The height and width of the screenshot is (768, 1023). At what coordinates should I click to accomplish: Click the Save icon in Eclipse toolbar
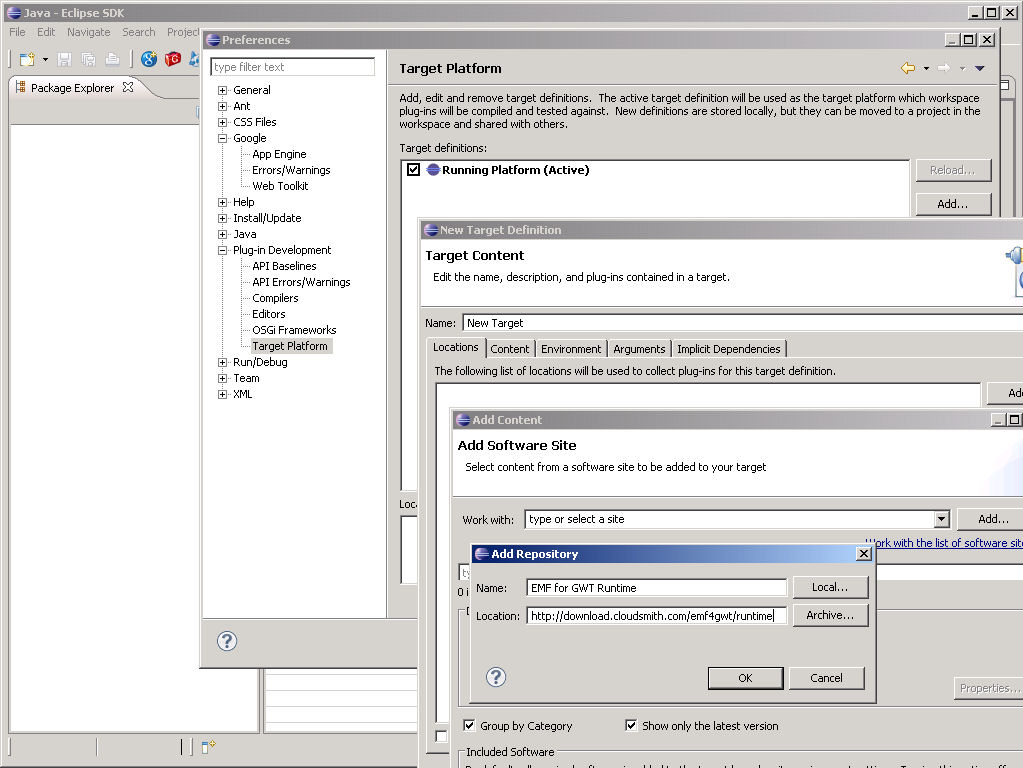pyautogui.click(x=64, y=59)
